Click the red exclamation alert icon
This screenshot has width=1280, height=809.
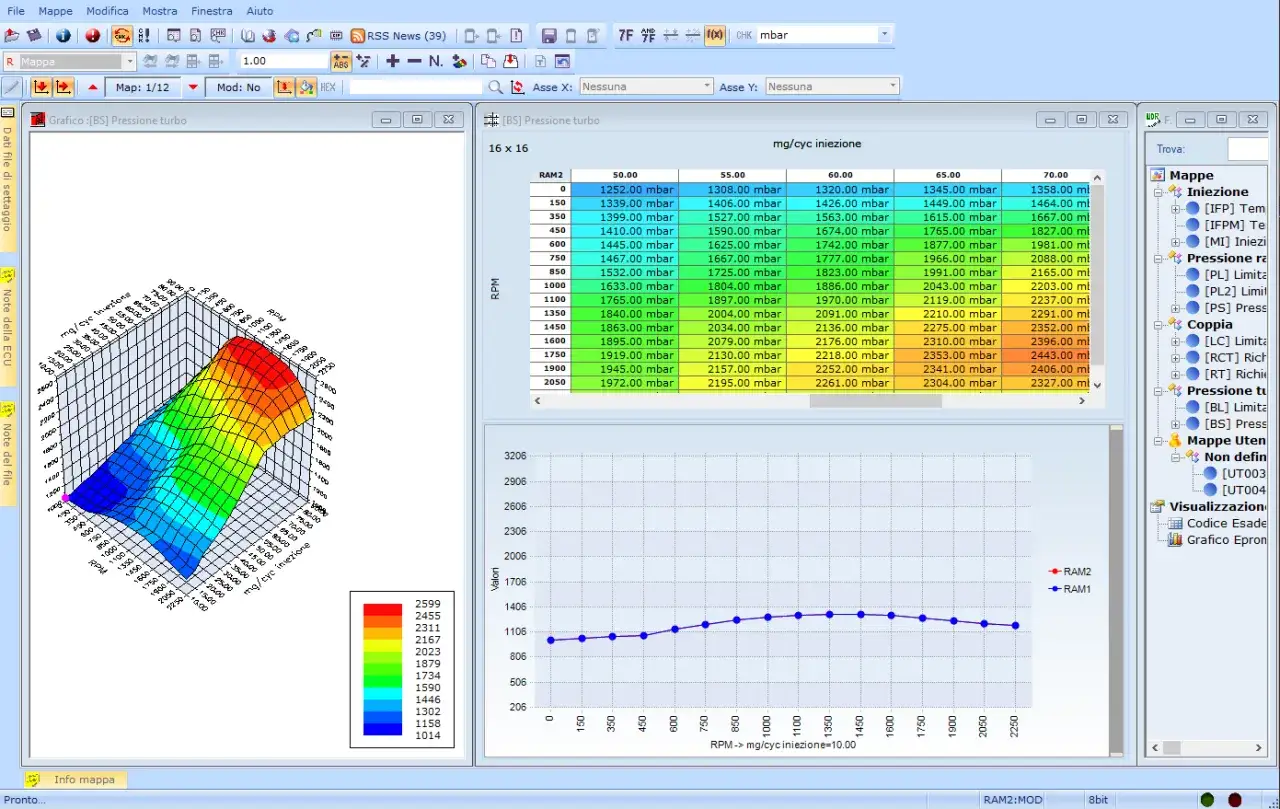click(92, 35)
